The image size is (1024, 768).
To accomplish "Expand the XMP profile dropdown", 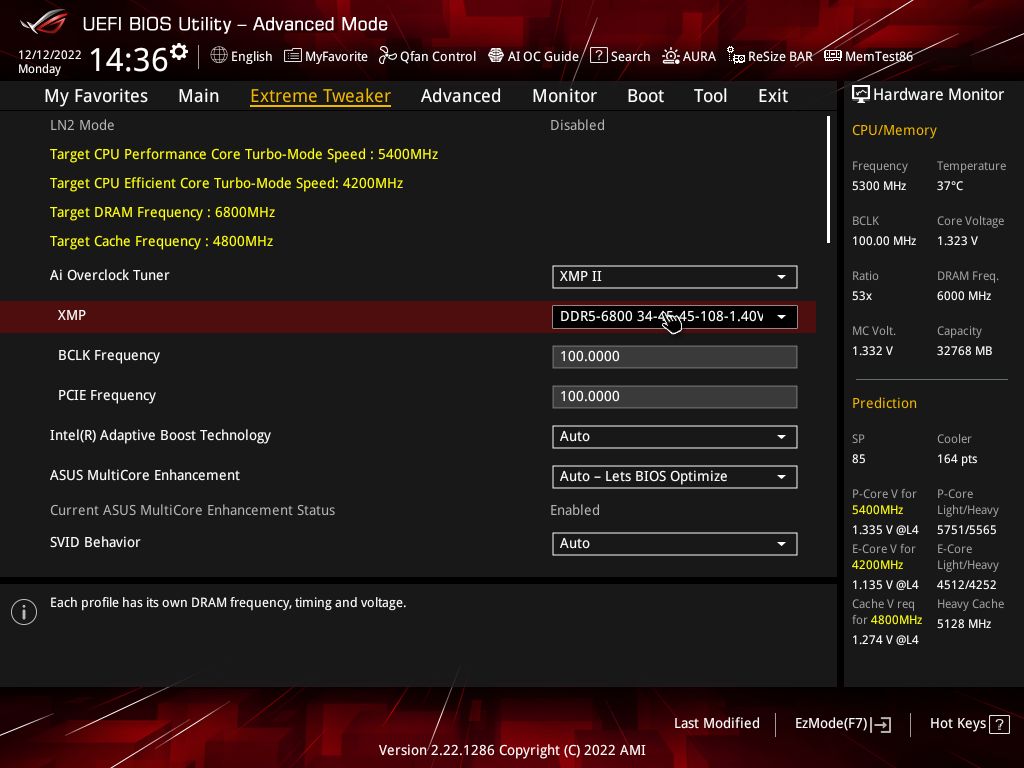I will click(x=675, y=317).
